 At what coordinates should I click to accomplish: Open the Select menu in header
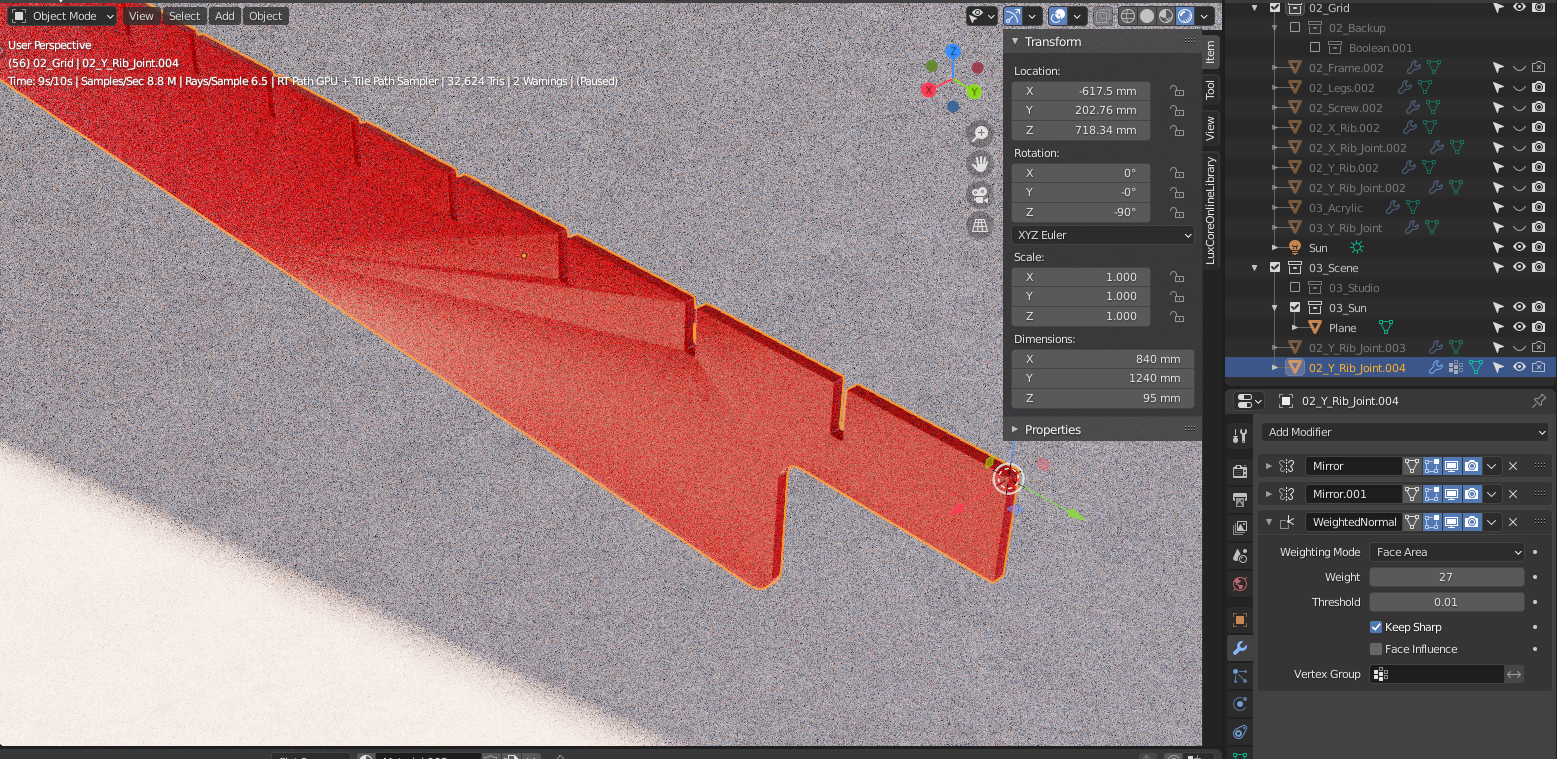(184, 16)
